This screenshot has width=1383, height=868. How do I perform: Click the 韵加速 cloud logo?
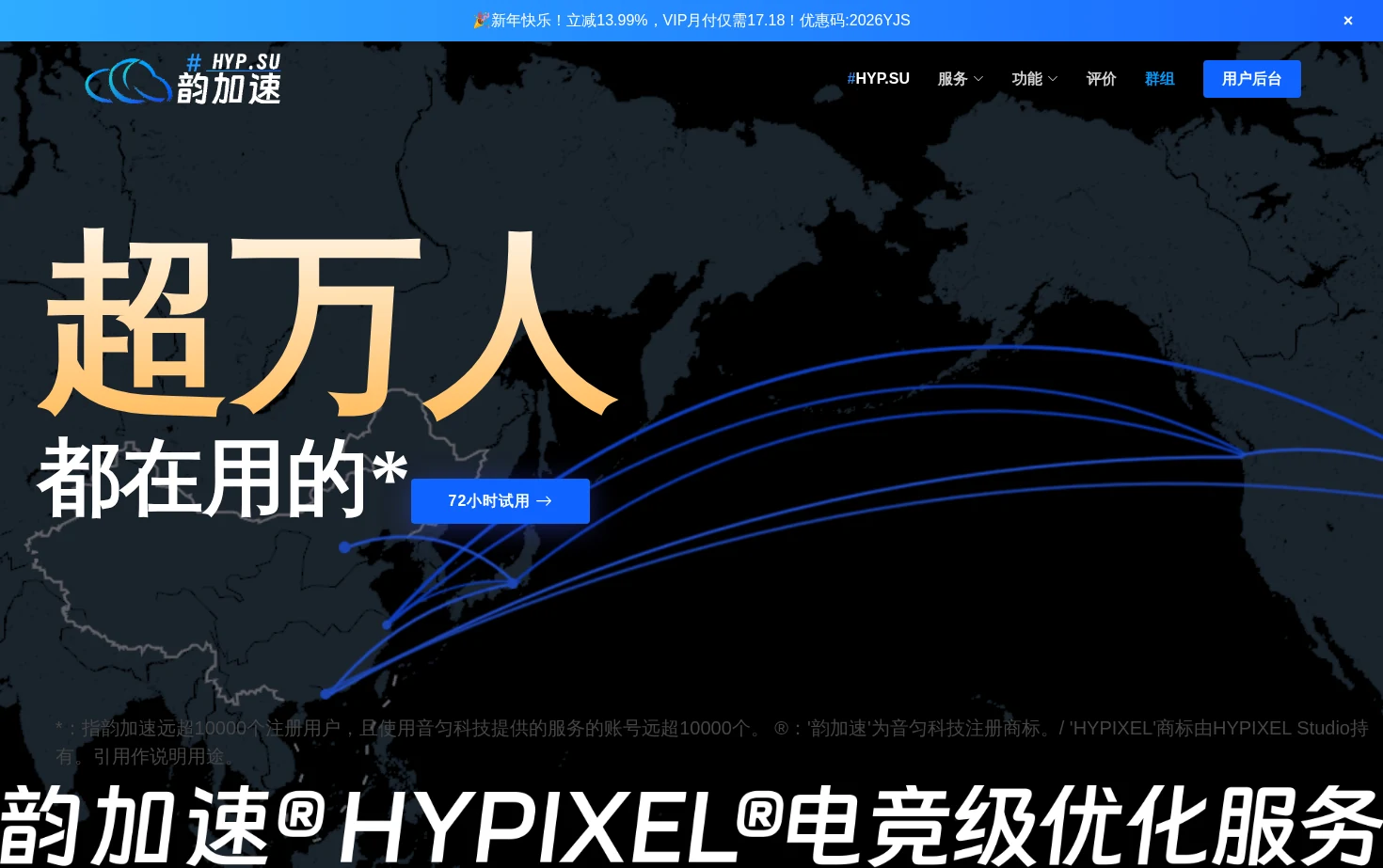click(183, 79)
